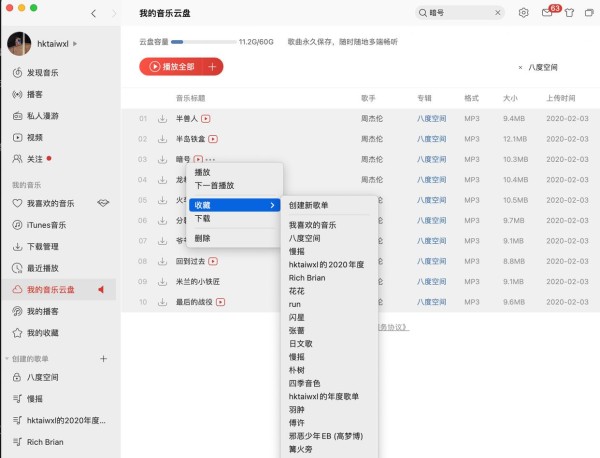Choose 创建新歌单 in submenu
The image size is (600, 458).
(308, 205)
